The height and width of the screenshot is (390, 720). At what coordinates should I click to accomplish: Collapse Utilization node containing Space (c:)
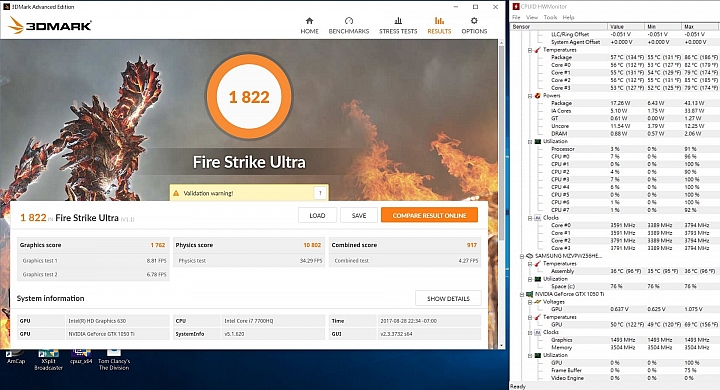(x=530, y=279)
